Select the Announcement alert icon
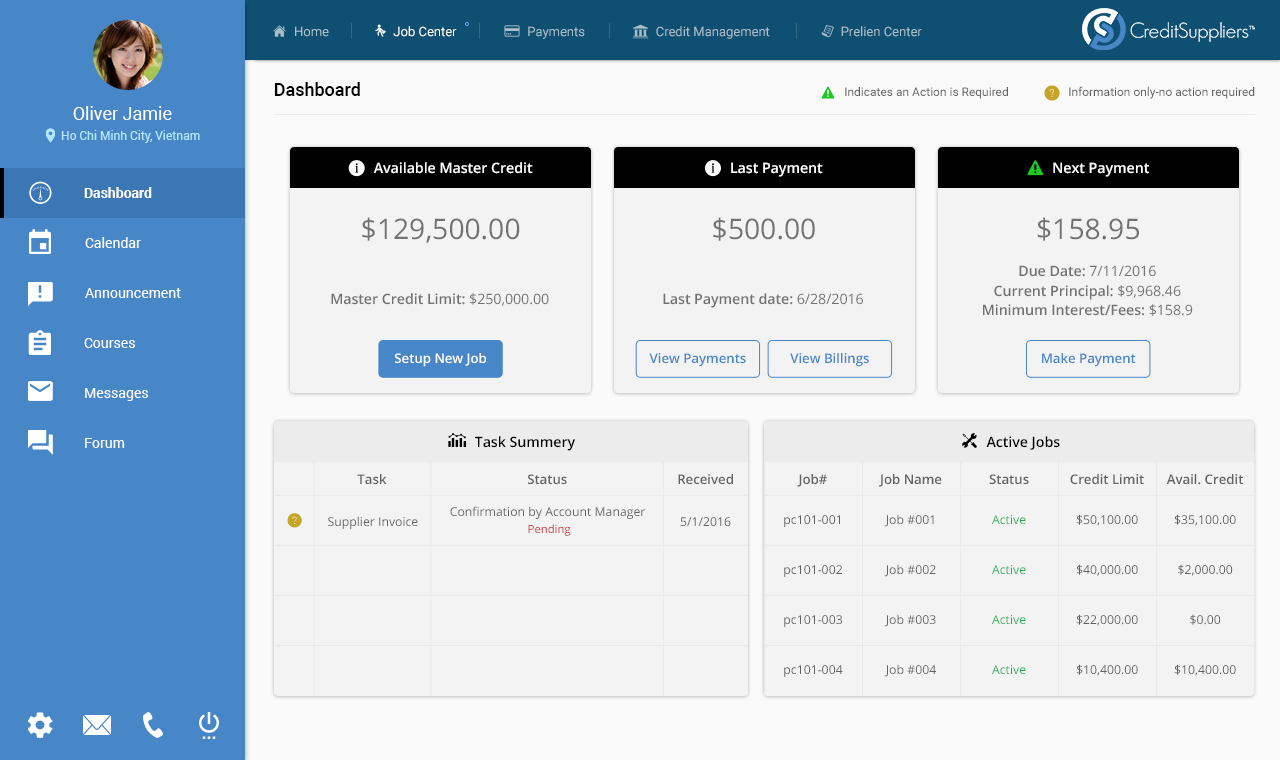The image size is (1280, 760). coord(40,293)
